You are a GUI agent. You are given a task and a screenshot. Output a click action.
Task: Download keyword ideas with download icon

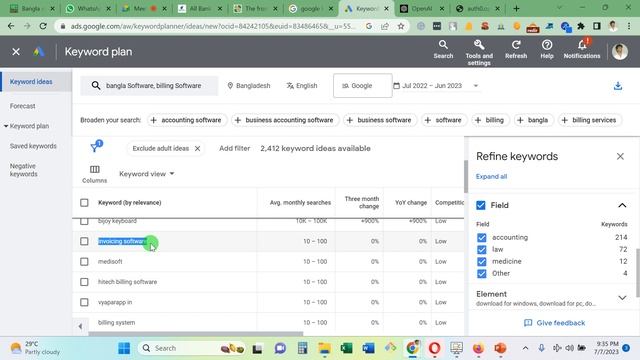pyautogui.click(x=618, y=86)
